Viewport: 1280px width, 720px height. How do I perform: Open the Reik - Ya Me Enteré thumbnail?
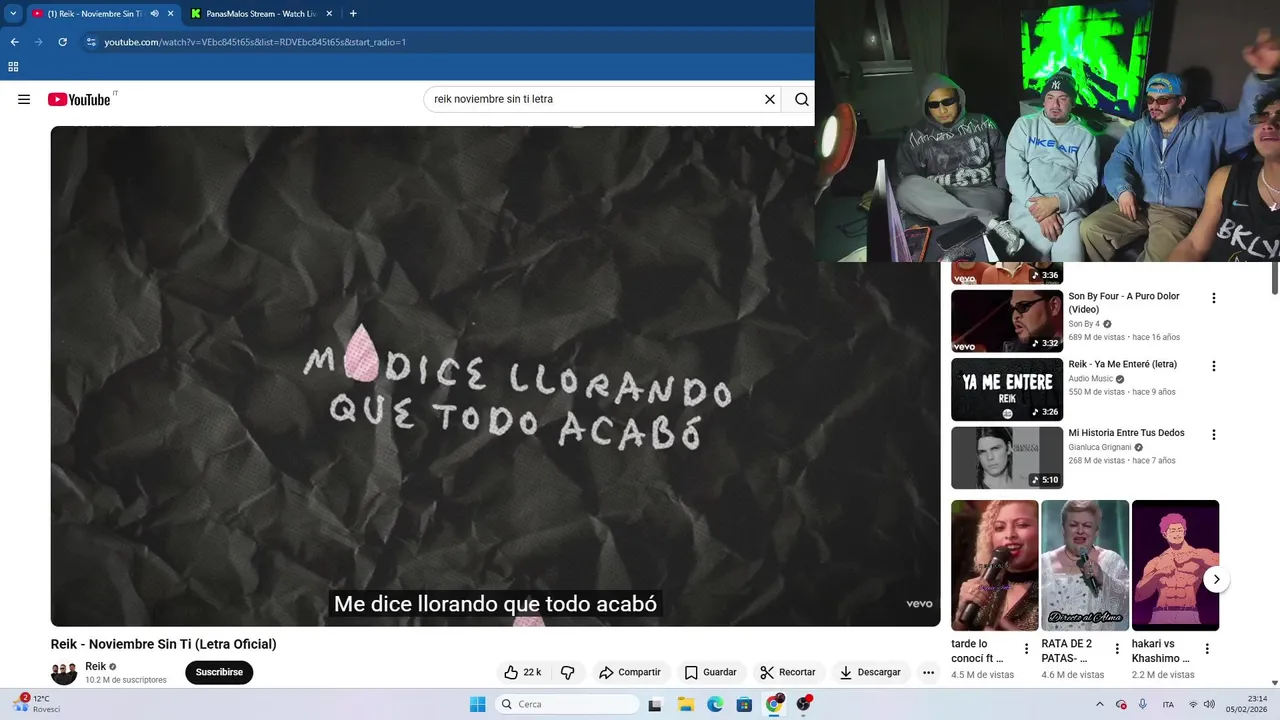point(1007,390)
